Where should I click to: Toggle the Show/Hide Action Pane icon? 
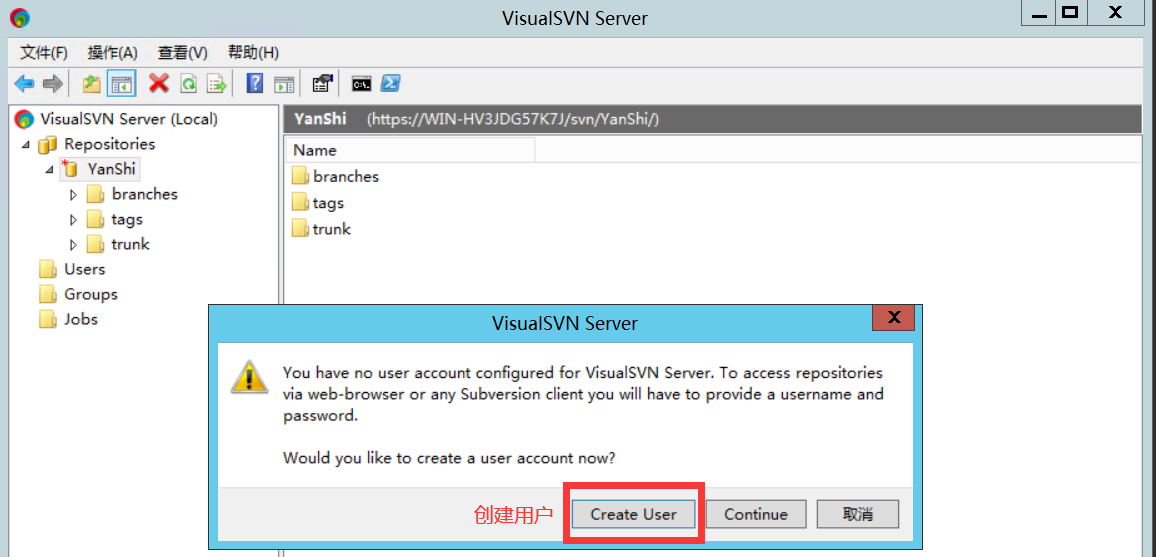coord(284,84)
